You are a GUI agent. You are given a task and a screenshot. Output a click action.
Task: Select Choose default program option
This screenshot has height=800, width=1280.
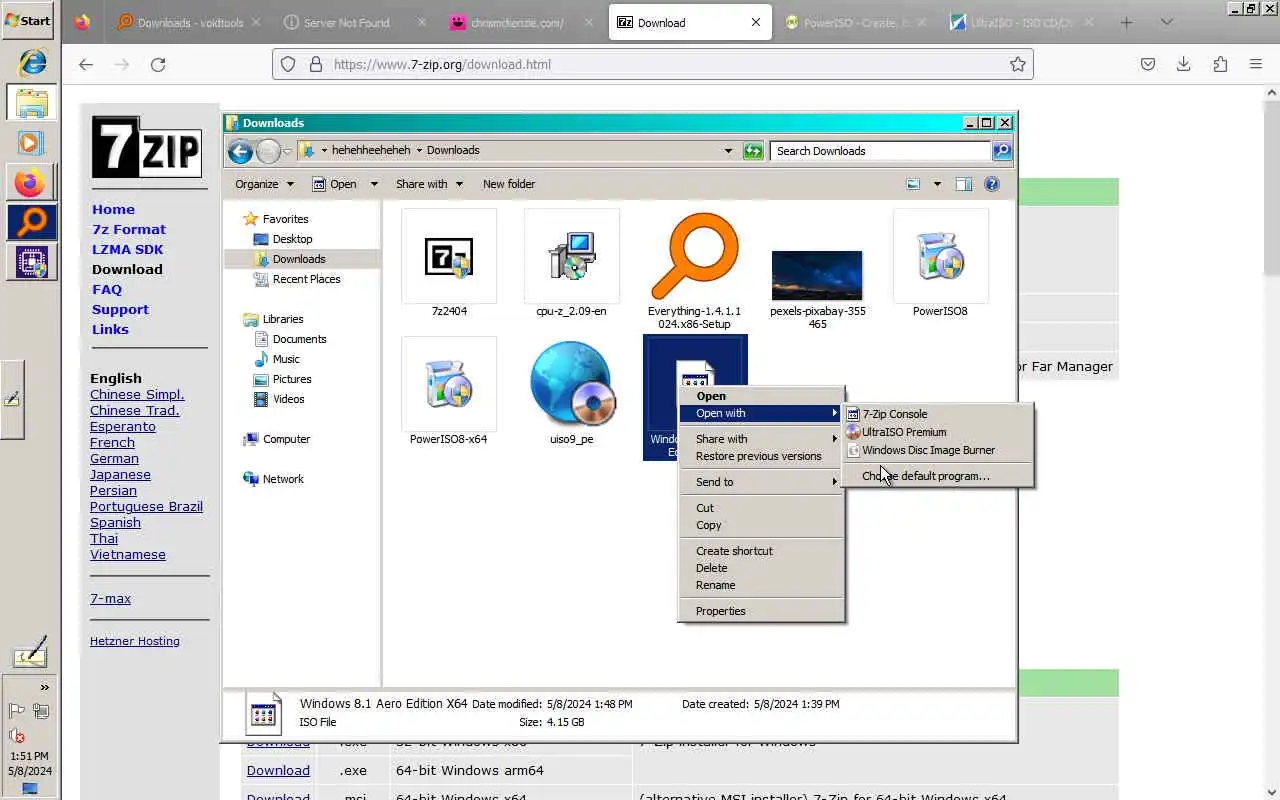coord(937,476)
